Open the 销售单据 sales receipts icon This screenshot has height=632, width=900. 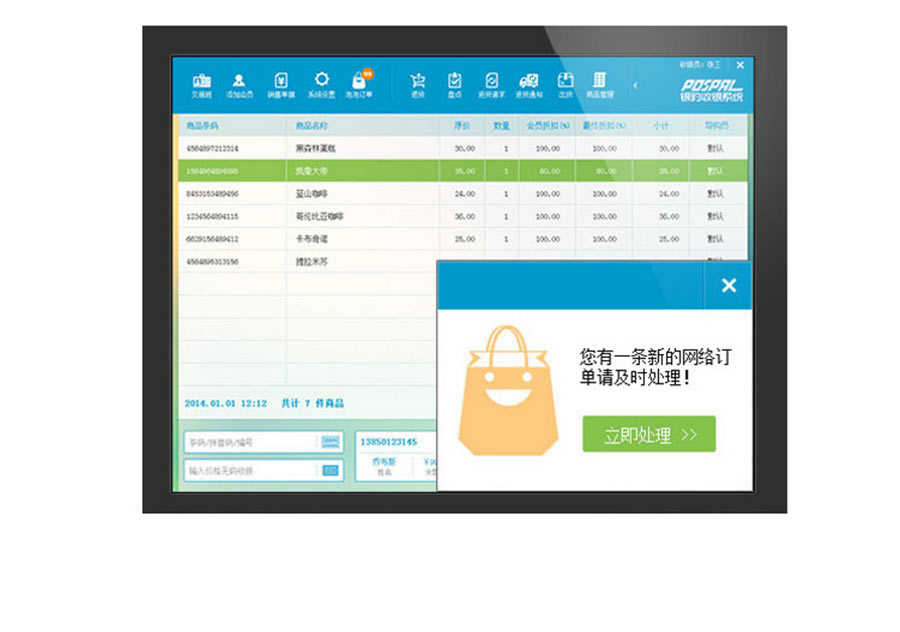[283, 84]
